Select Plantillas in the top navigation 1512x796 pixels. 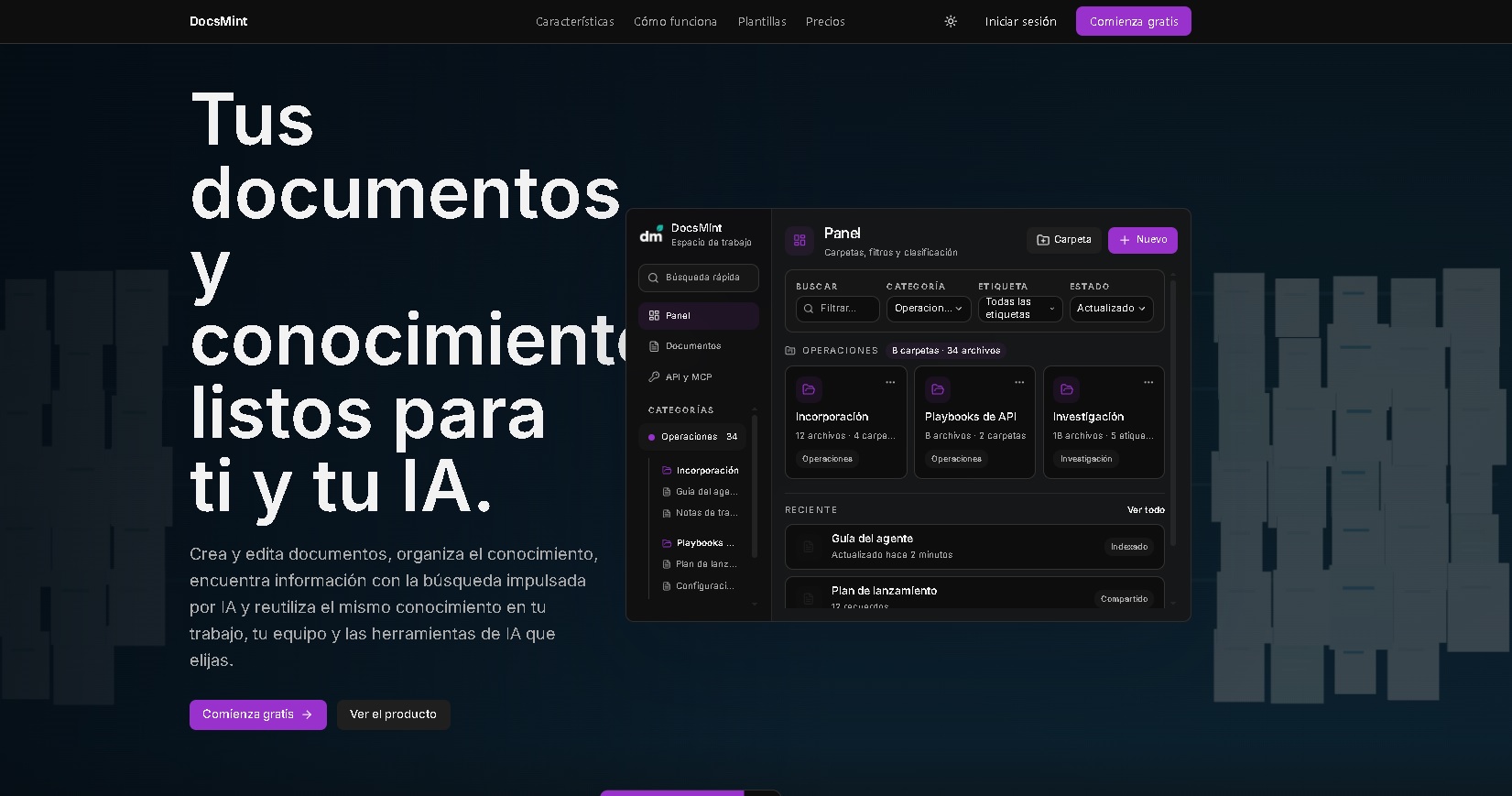point(762,21)
